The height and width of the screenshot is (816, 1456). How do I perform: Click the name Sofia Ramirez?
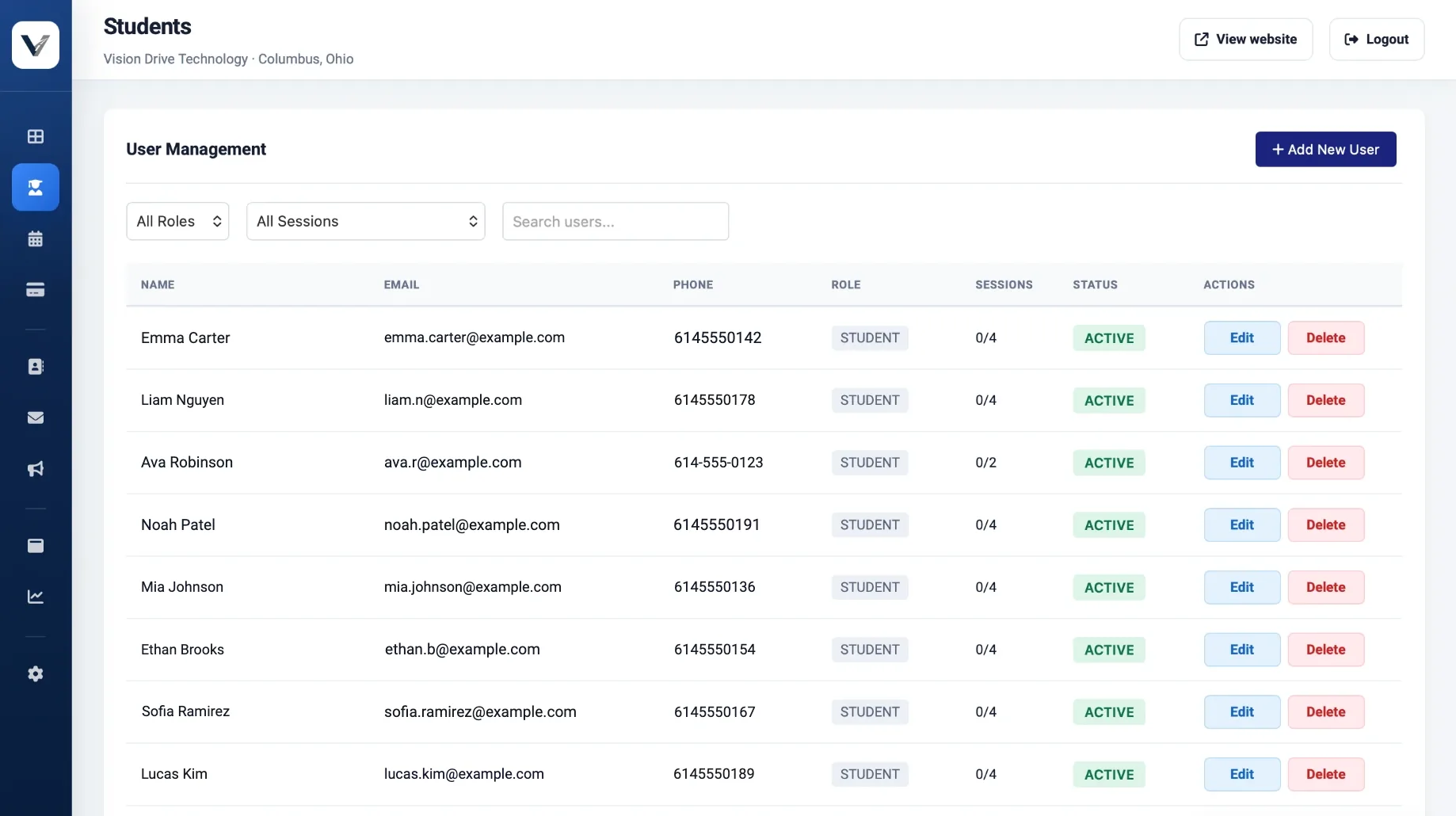coord(185,711)
